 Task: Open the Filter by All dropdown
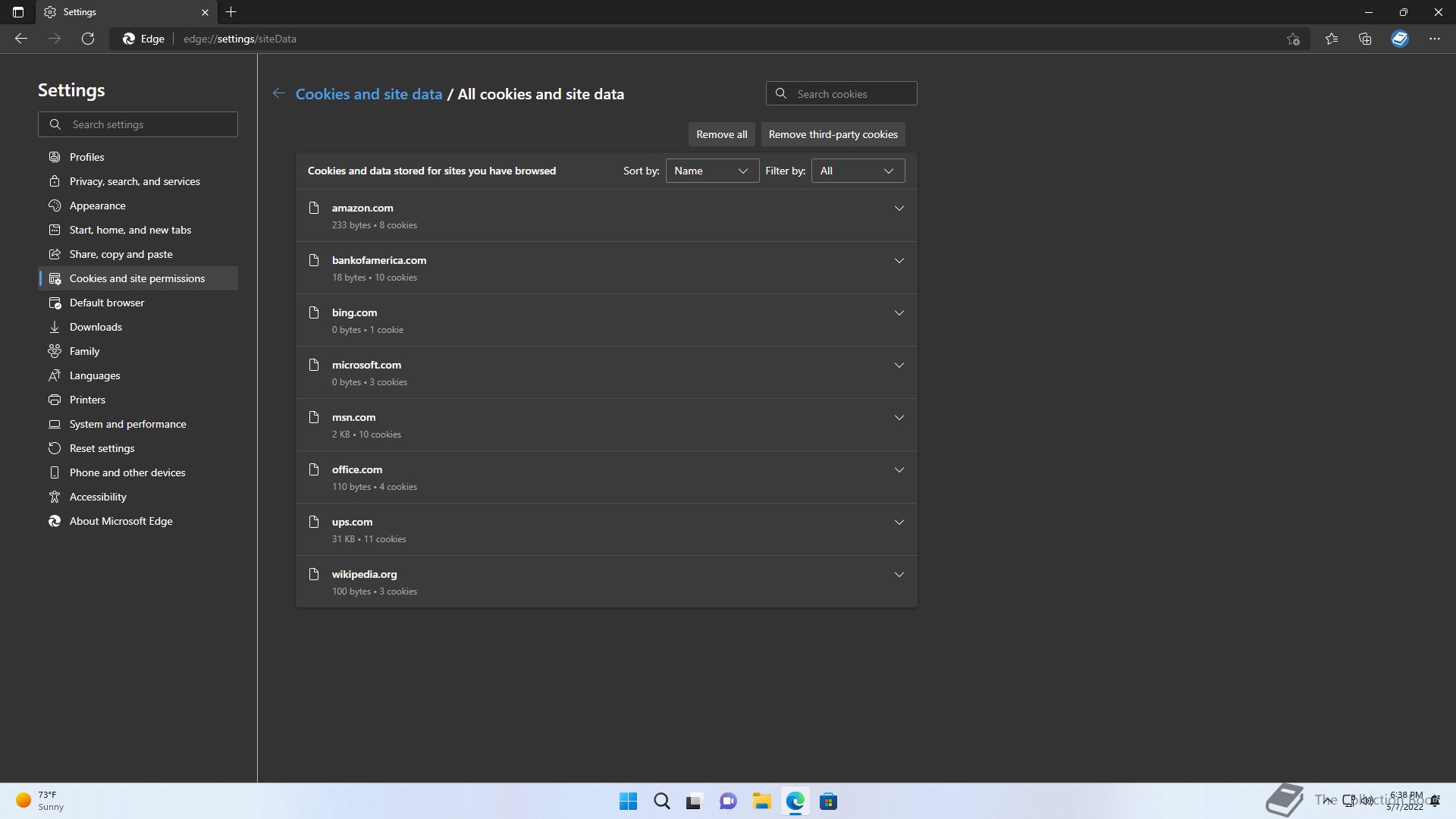coord(858,171)
